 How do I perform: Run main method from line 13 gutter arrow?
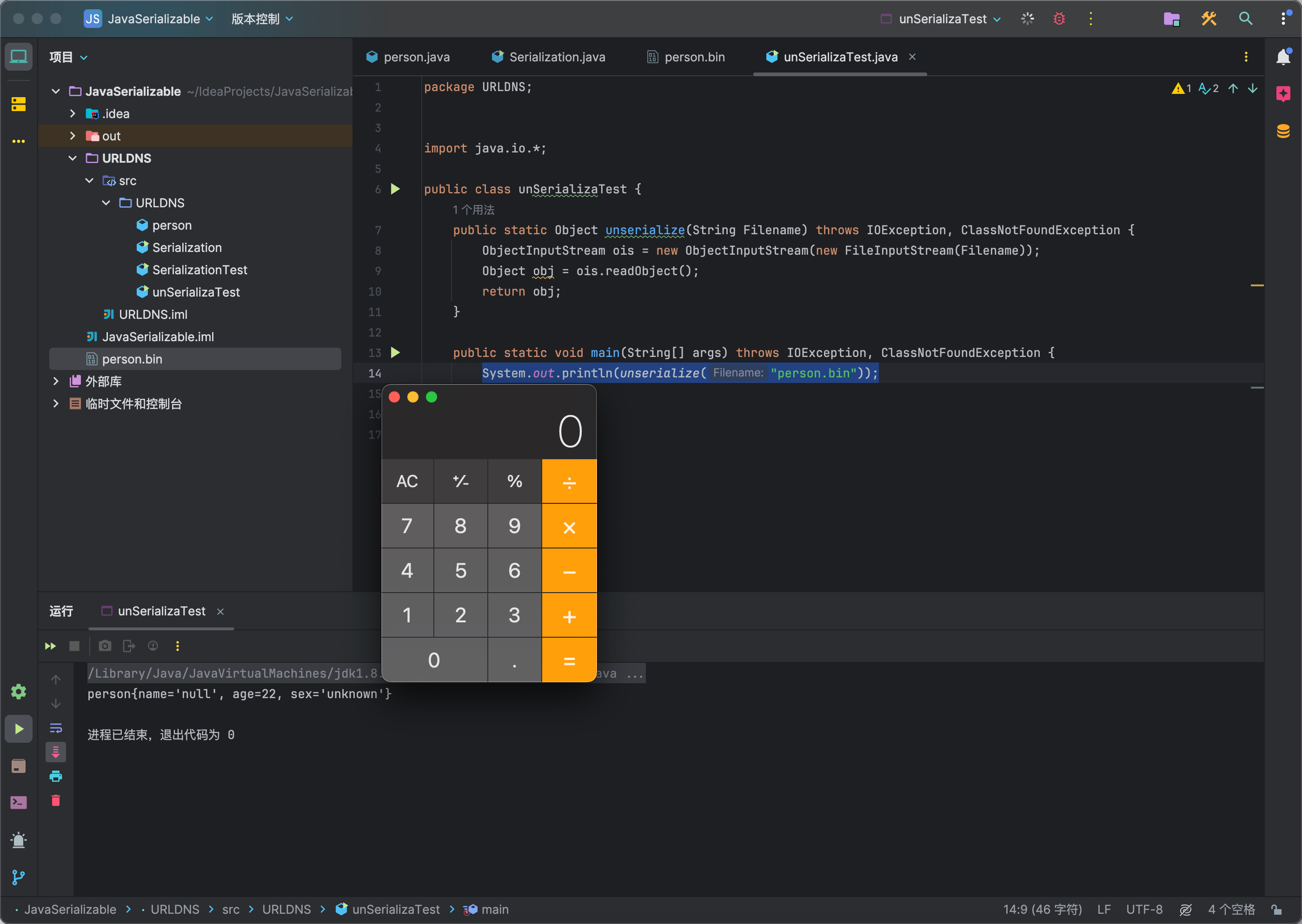point(396,353)
